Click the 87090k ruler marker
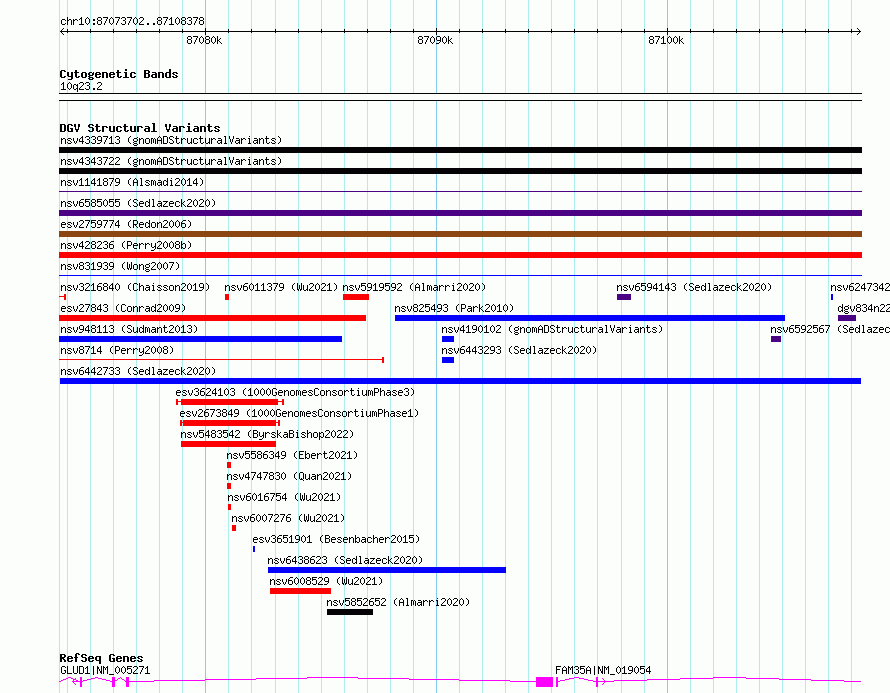 [435, 40]
